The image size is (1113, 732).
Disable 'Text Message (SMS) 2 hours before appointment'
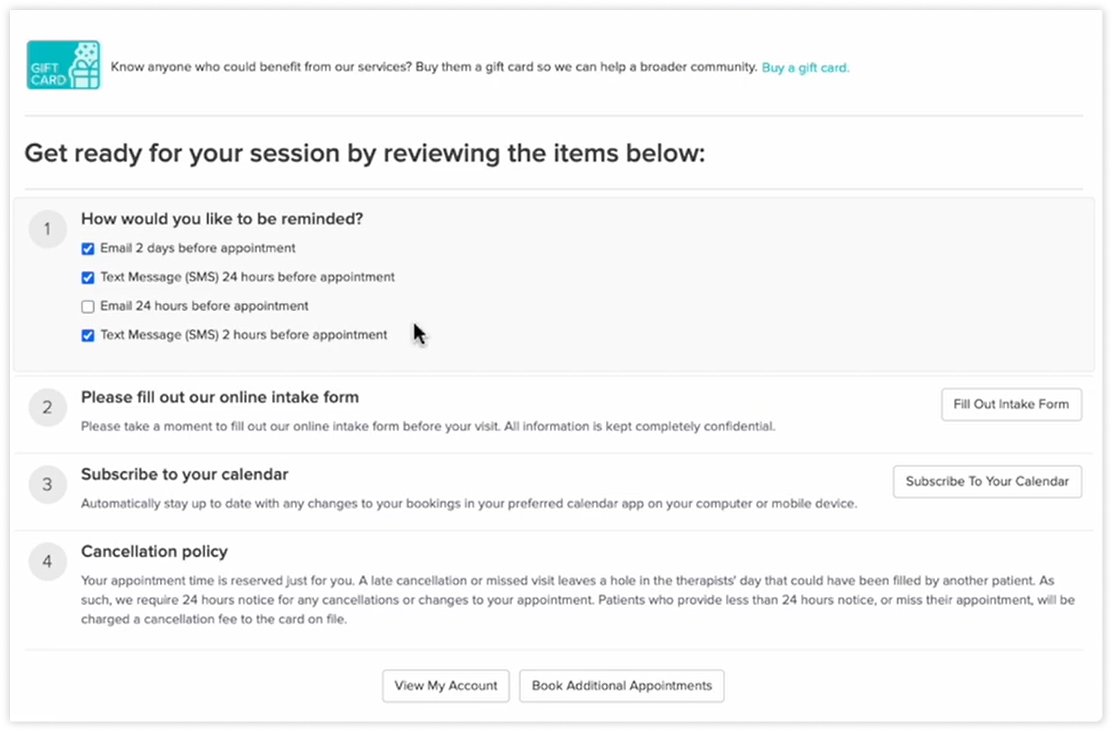pyautogui.click(x=88, y=335)
